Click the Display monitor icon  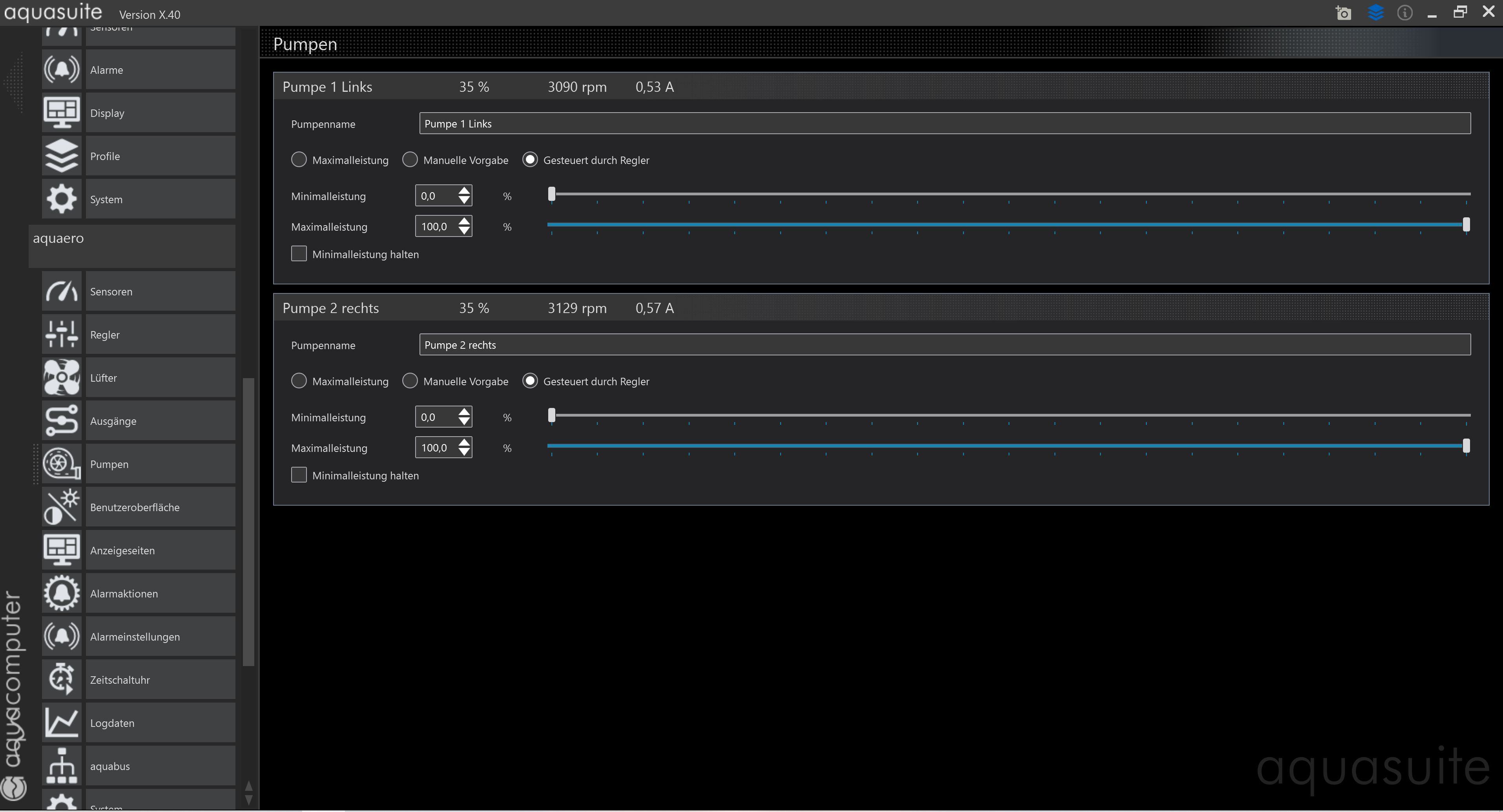click(x=61, y=113)
